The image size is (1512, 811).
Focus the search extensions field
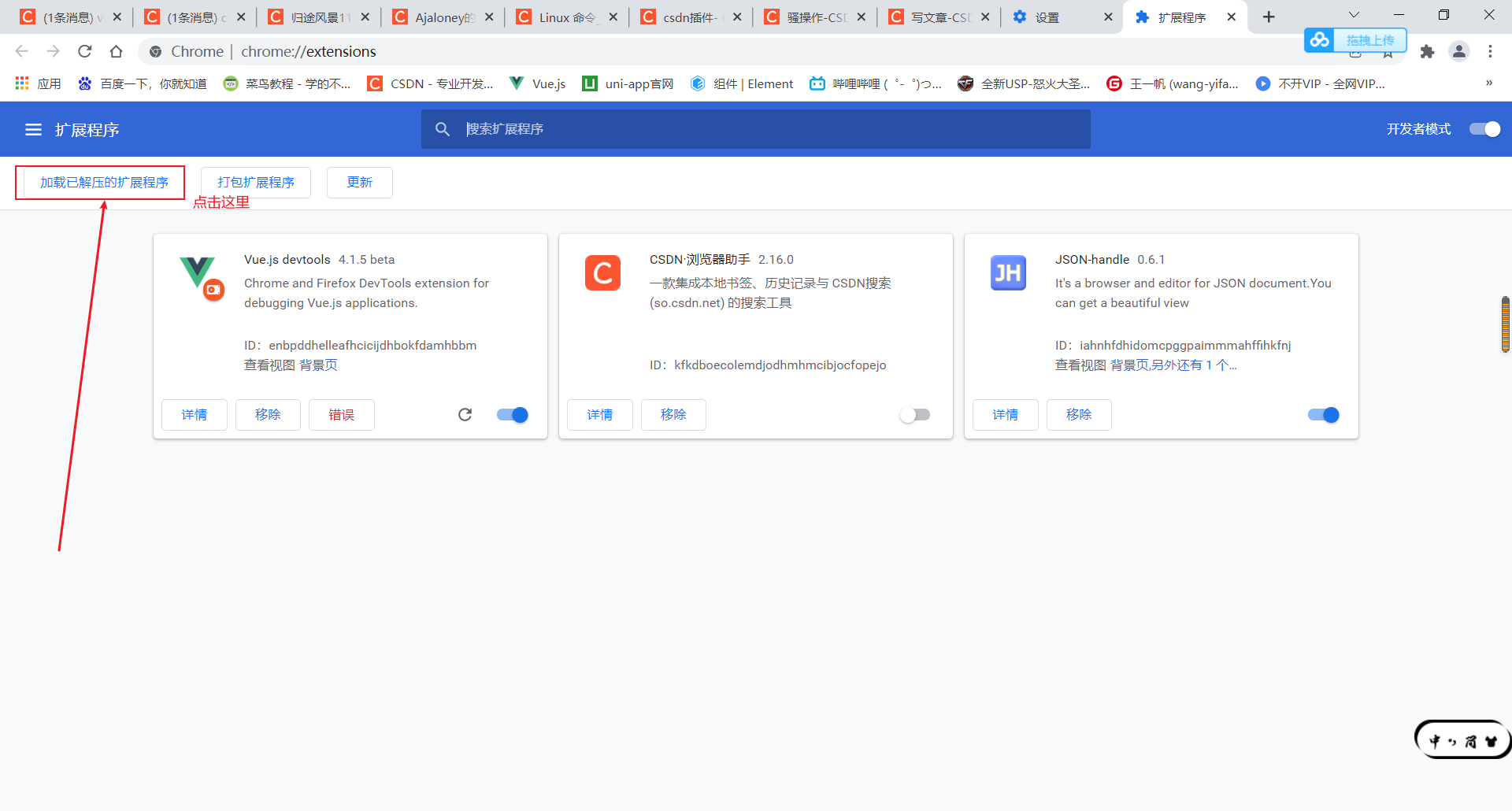pos(756,129)
